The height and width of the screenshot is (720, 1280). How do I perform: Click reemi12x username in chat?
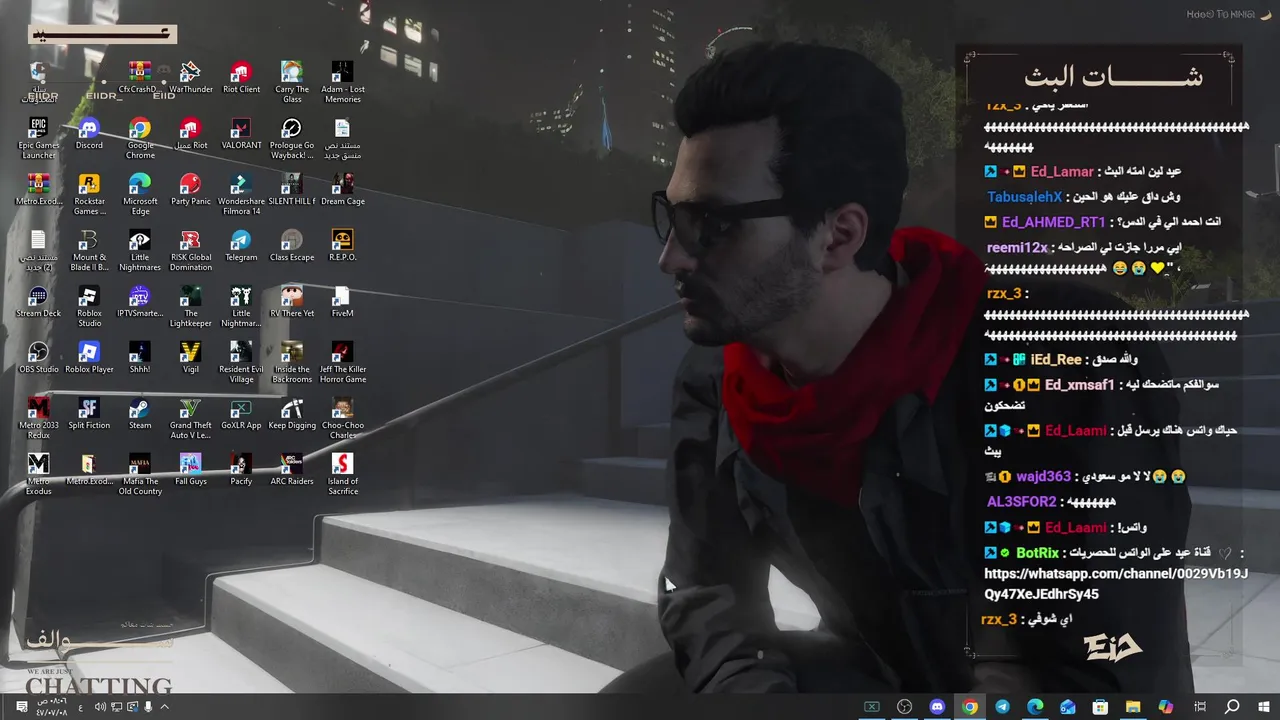click(x=1017, y=247)
